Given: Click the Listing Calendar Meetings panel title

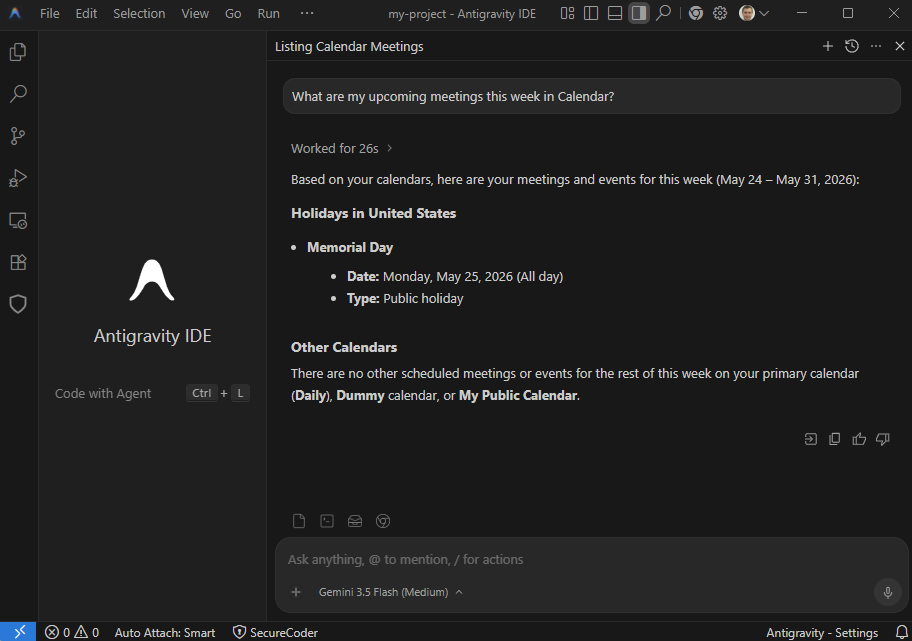Looking at the screenshot, I should (x=349, y=47).
